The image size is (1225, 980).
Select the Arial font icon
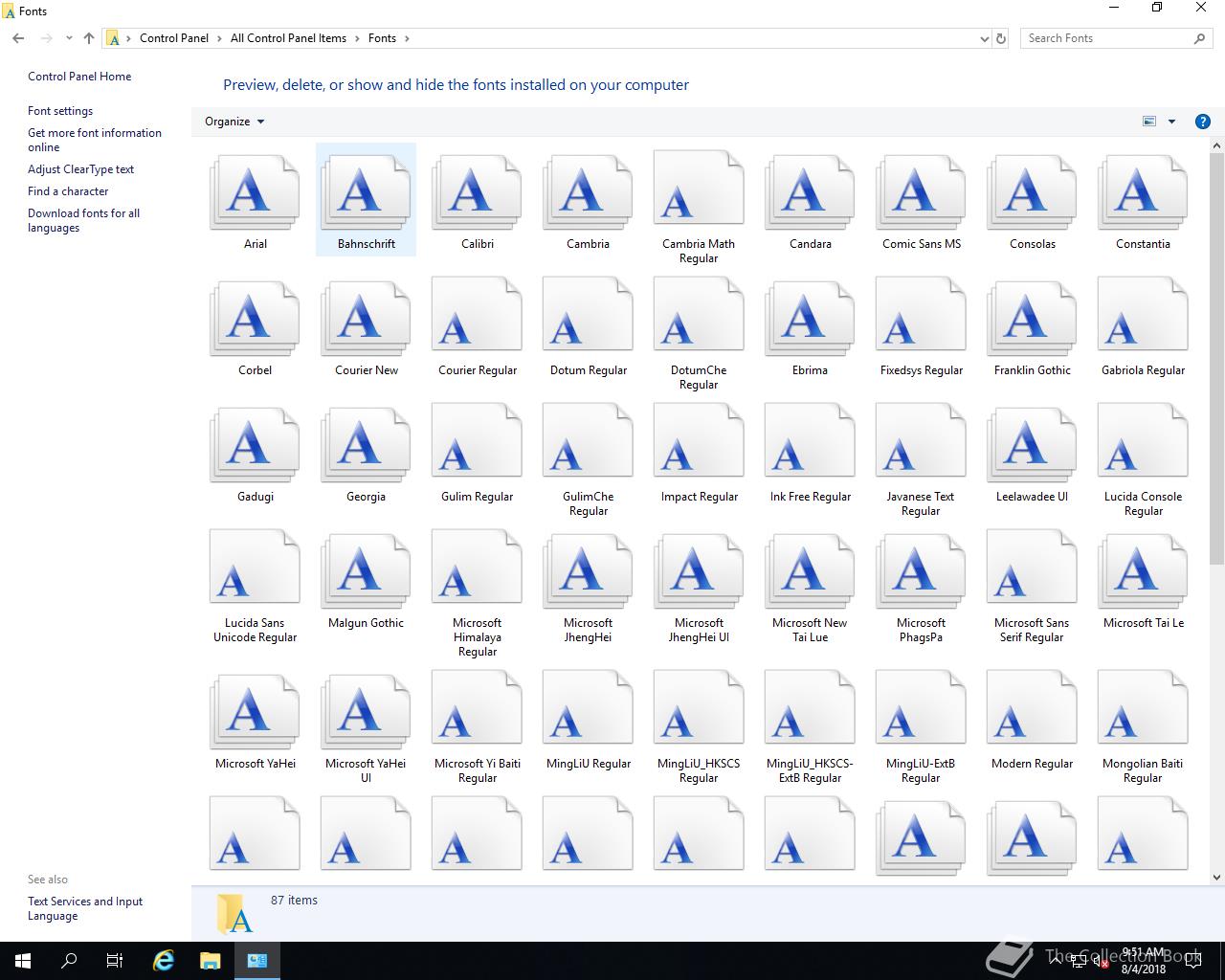pyautogui.click(x=255, y=190)
